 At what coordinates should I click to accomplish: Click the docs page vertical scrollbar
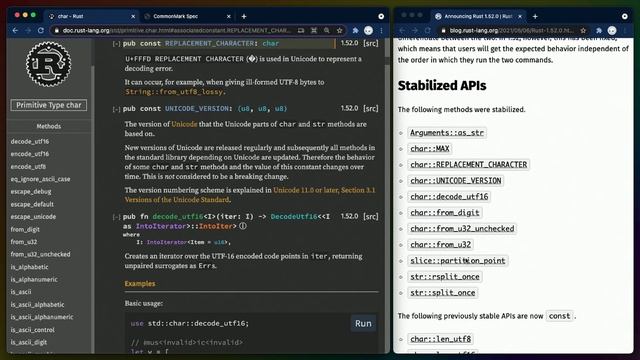(x=387, y=196)
